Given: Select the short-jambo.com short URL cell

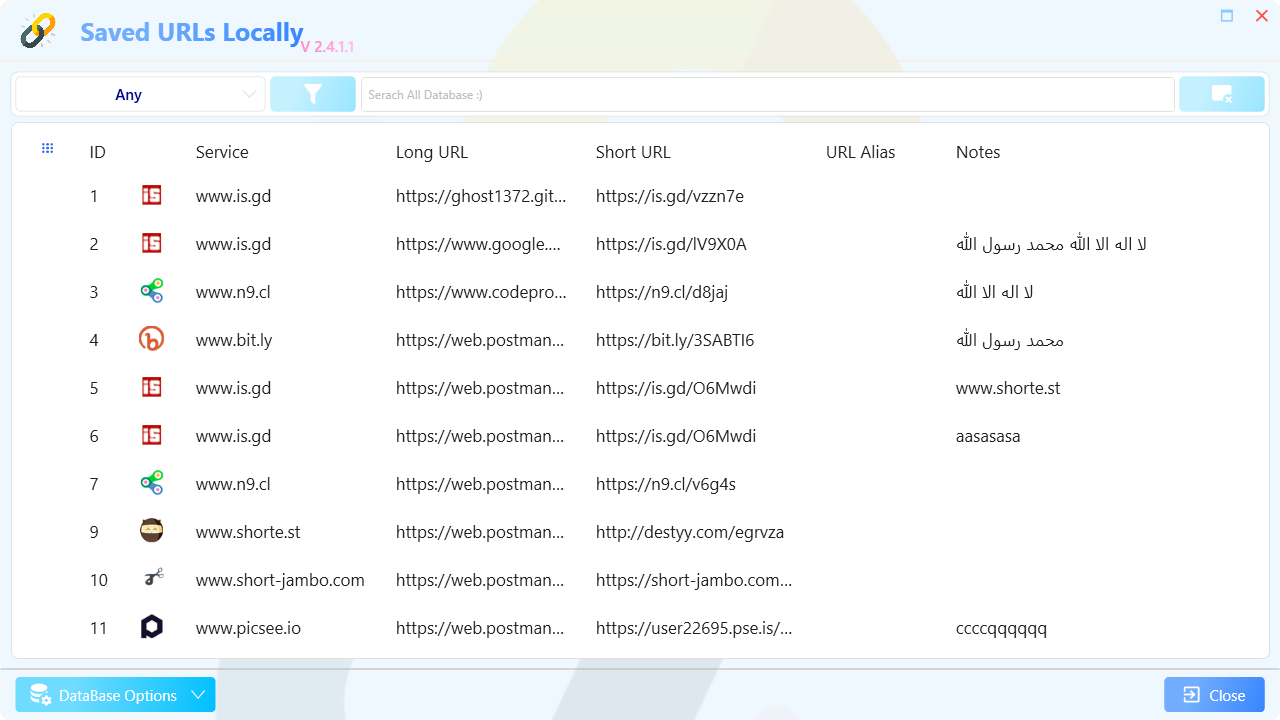Looking at the screenshot, I should [x=694, y=580].
